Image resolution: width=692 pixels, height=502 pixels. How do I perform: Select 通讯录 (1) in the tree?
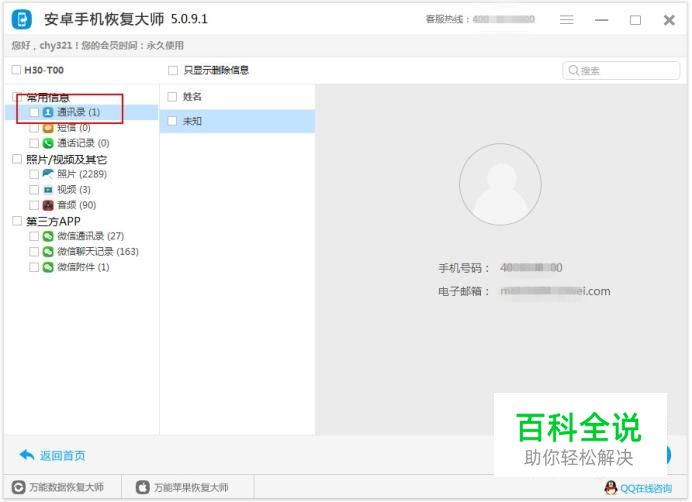pyautogui.click(x=79, y=112)
